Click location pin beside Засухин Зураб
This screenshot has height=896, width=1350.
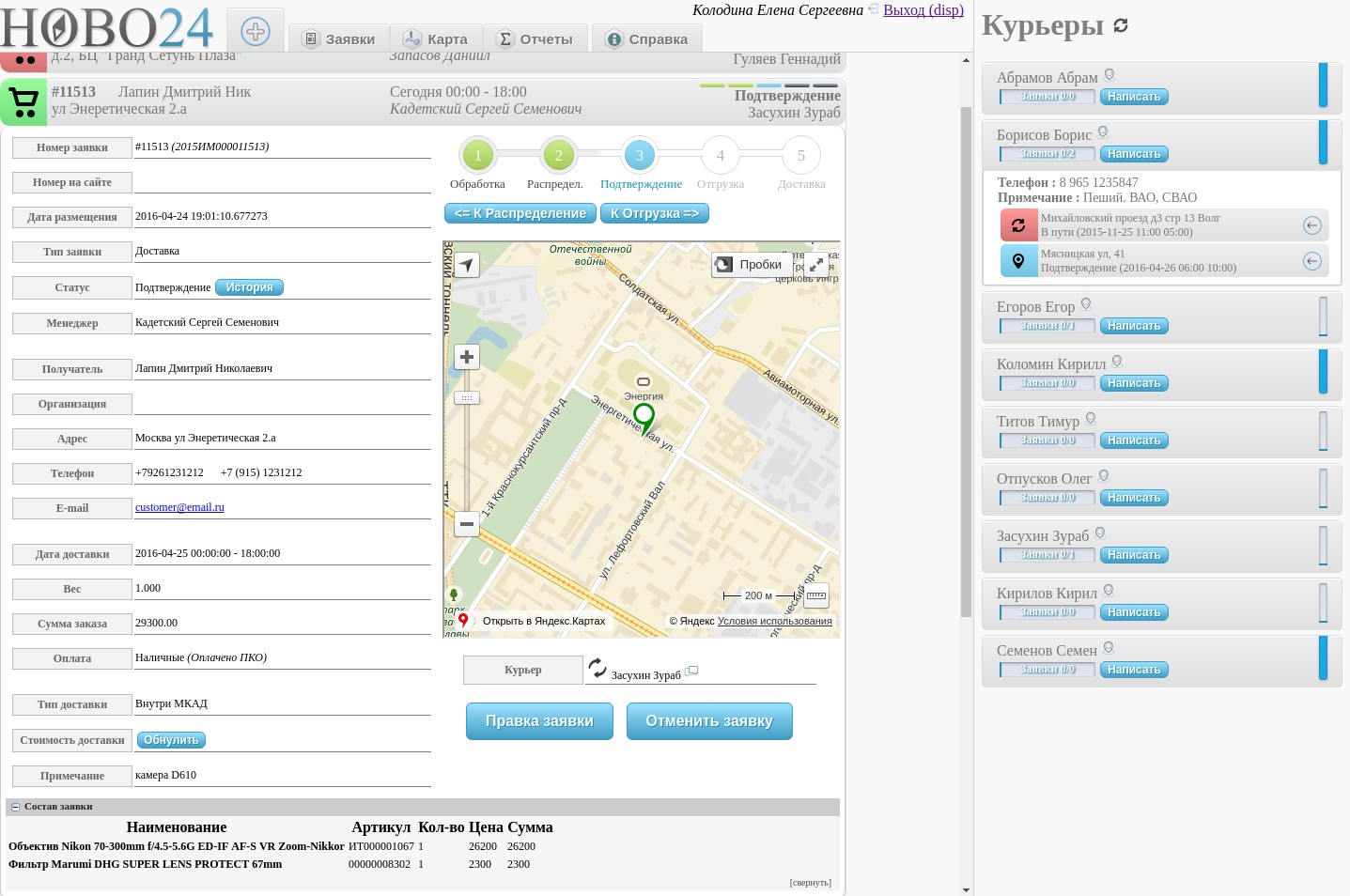(1100, 533)
